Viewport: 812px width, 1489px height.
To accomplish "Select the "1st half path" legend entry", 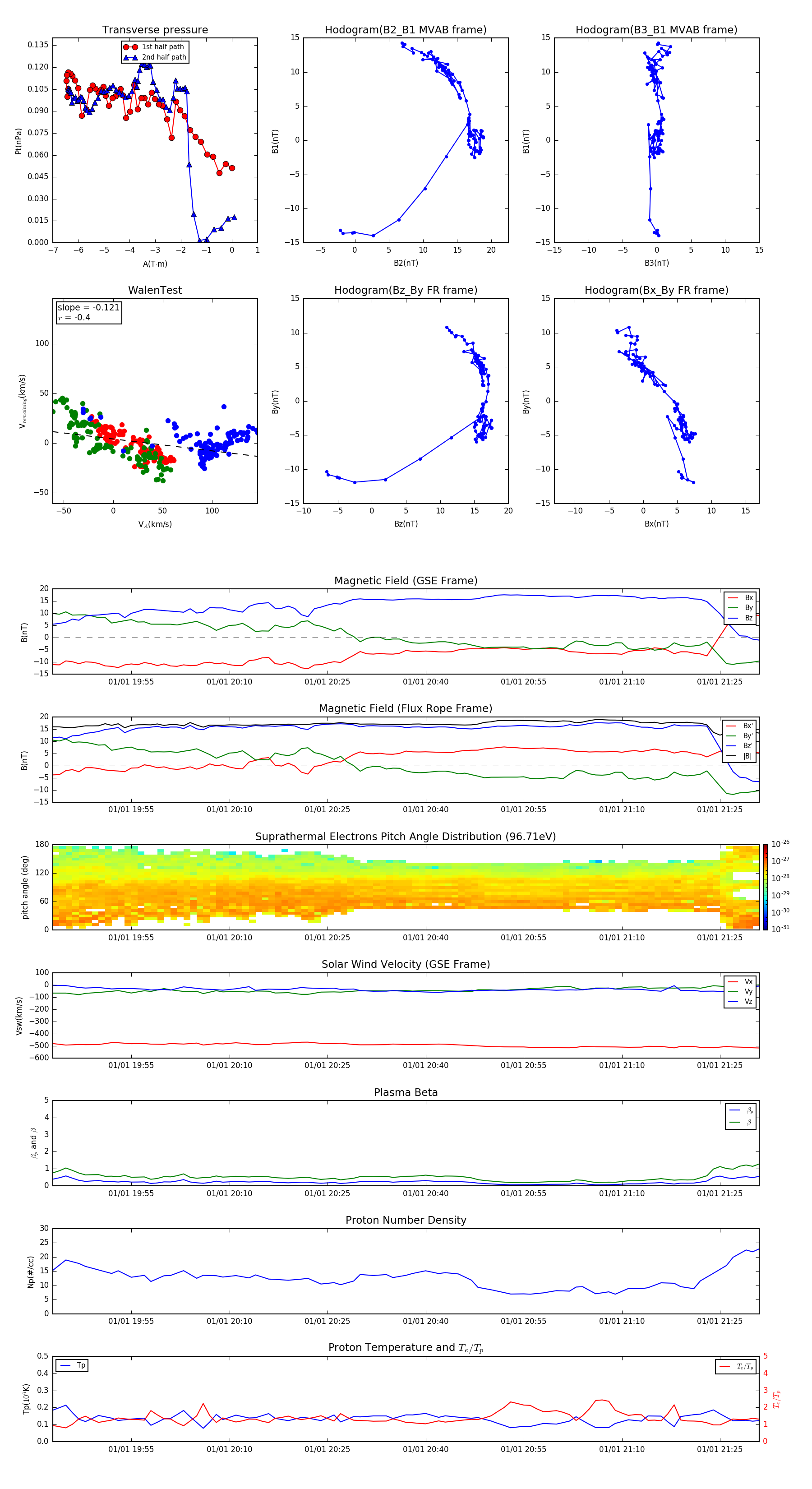I will 154,47.
